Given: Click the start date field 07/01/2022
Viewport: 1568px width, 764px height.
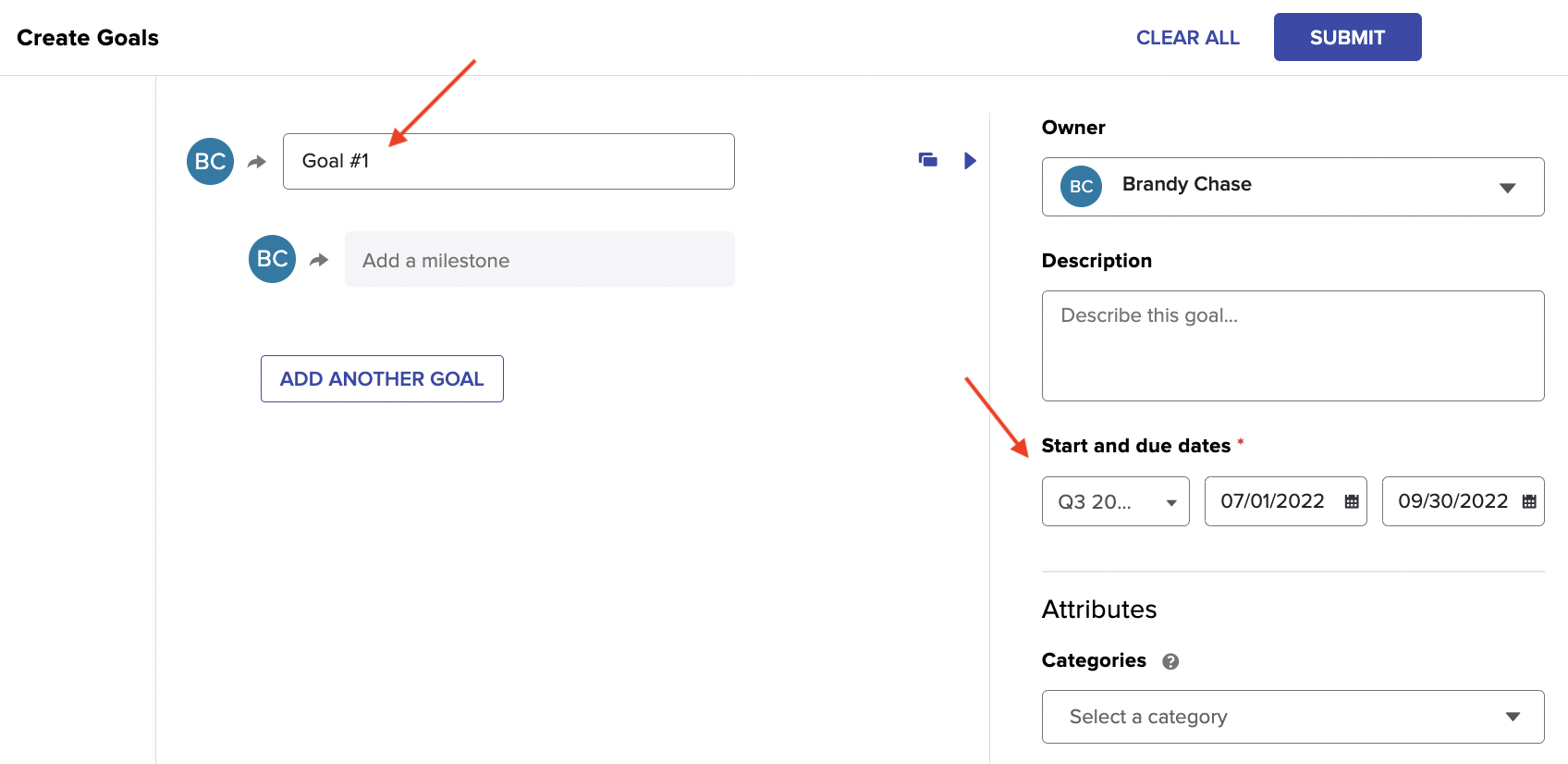Looking at the screenshot, I should pos(1285,501).
